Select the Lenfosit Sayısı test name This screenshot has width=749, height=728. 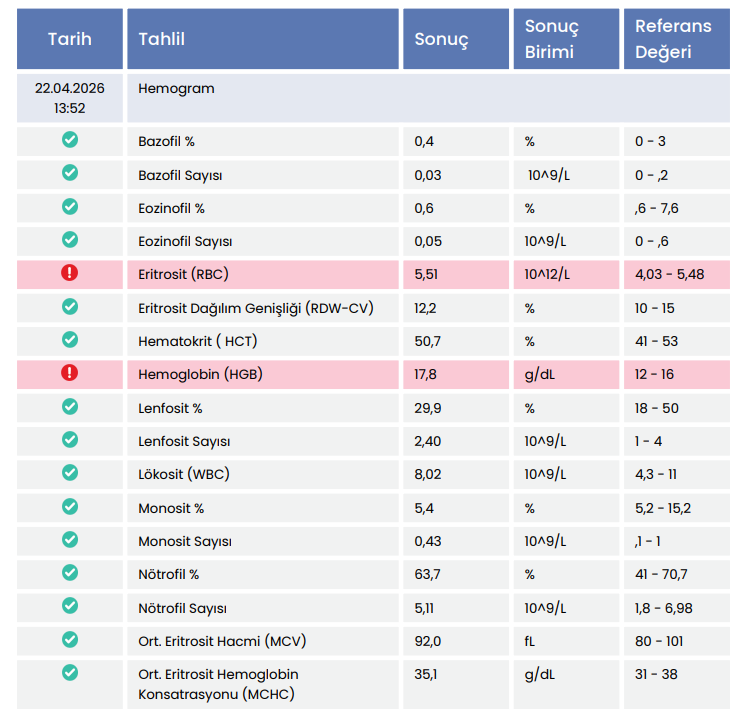(184, 442)
